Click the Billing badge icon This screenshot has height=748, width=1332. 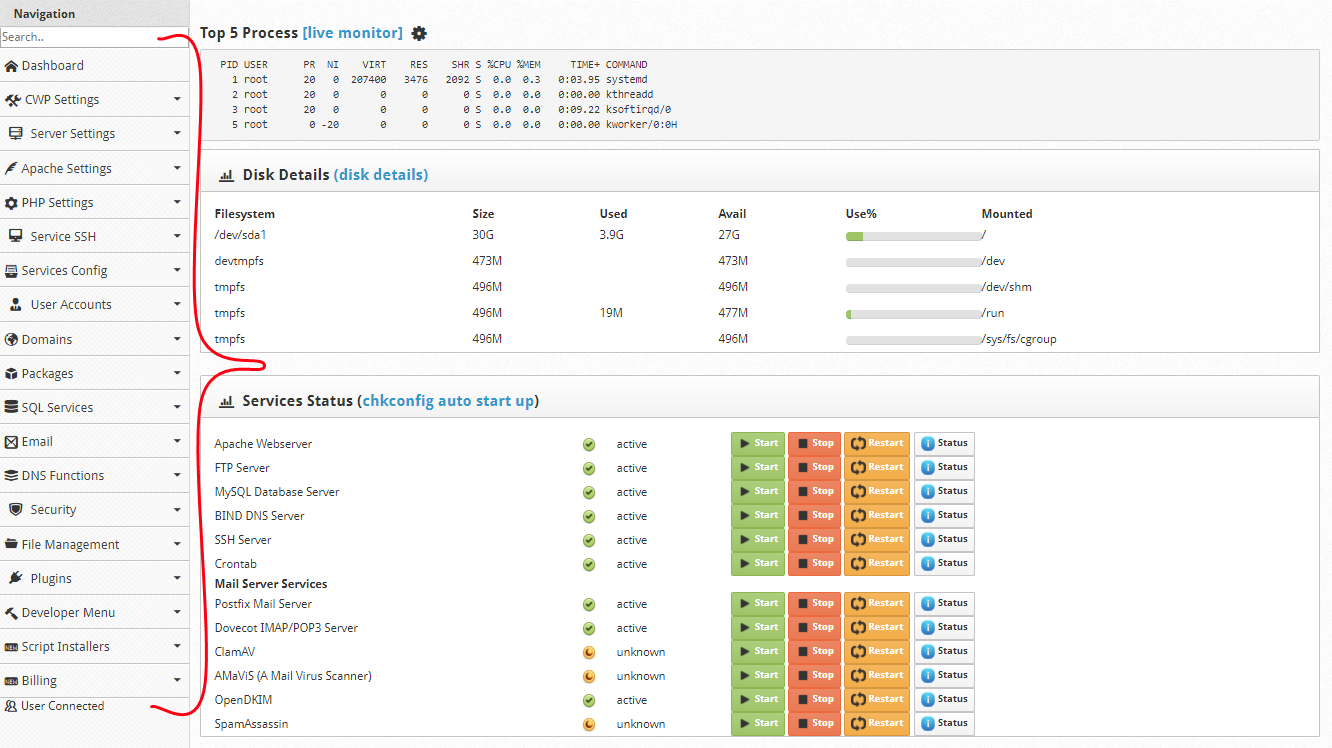[x=11, y=680]
